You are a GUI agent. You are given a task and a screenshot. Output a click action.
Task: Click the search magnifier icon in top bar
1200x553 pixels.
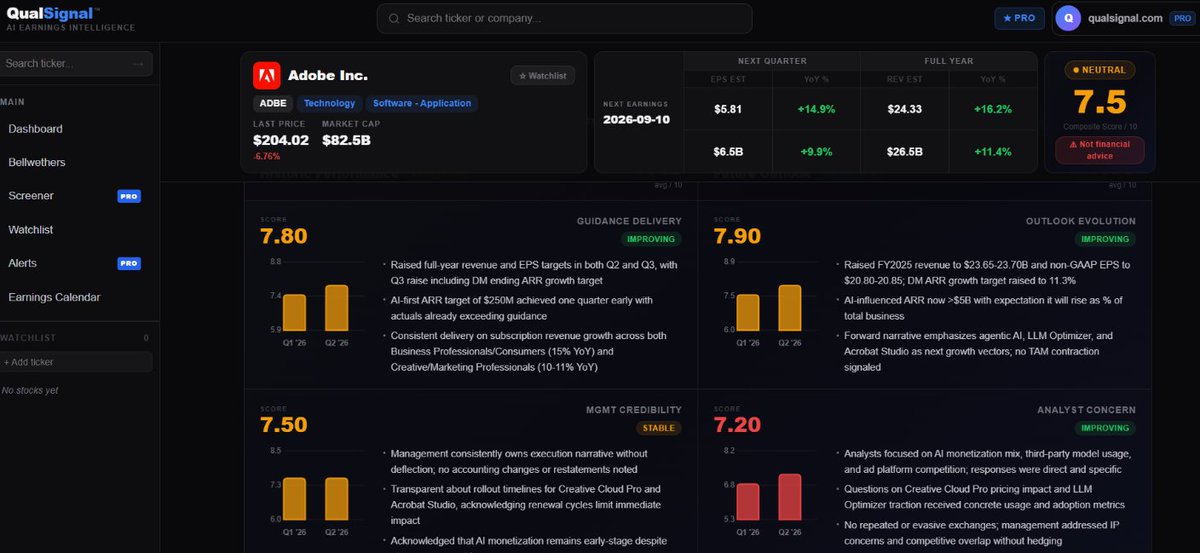point(394,18)
